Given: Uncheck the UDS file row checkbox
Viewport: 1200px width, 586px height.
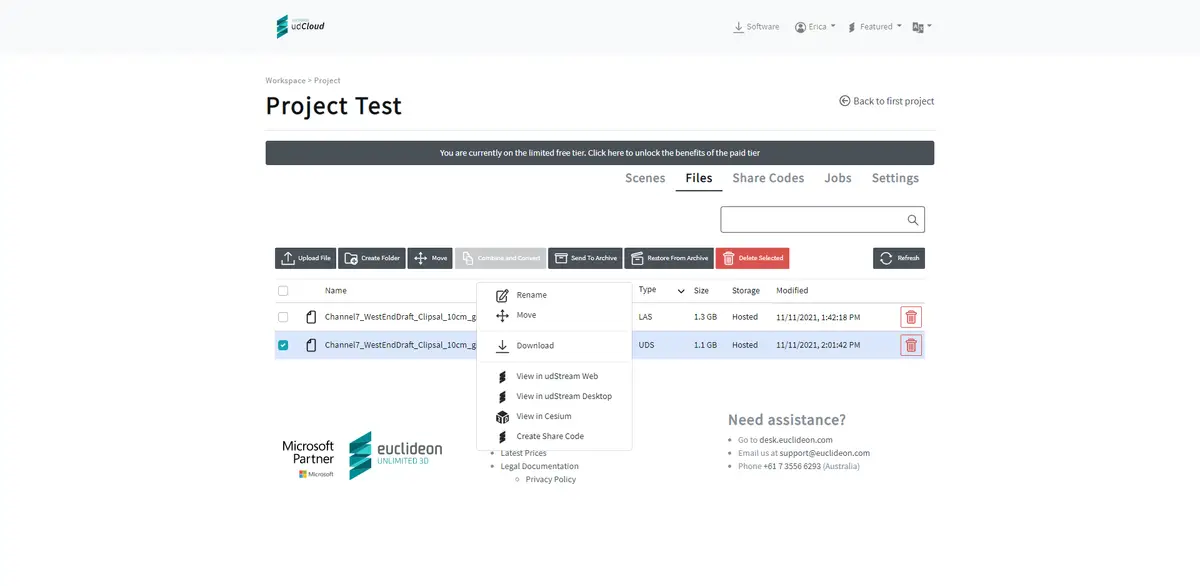Looking at the screenshot, I should [283, 345].
